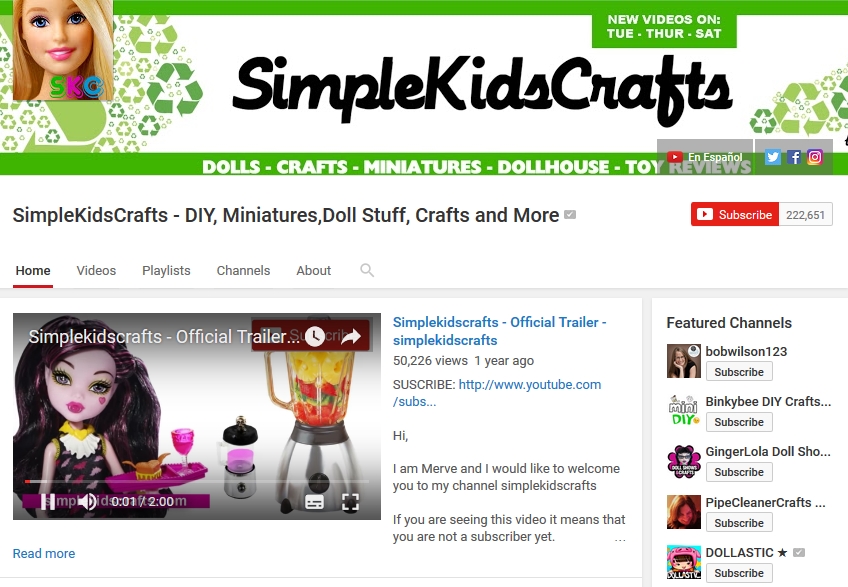Expand description with the ellipsis
The image size is (848, 587).
tap(620, 539)
